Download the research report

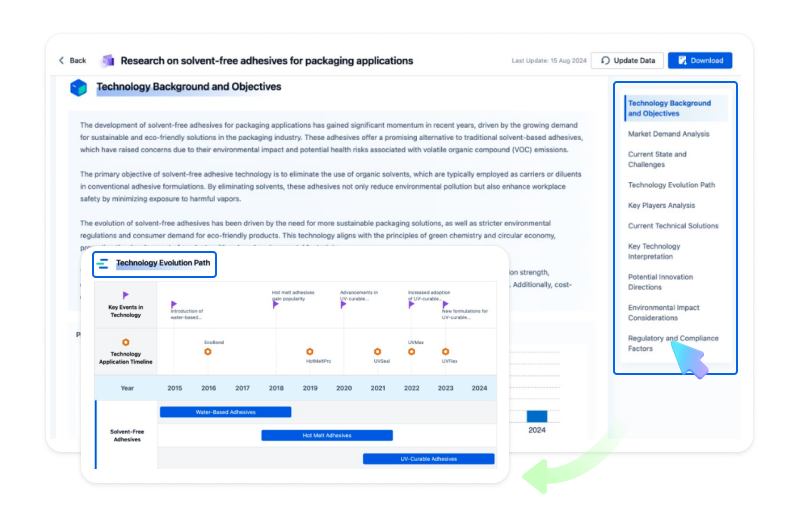pyautogui.click(x=700, y=60)
